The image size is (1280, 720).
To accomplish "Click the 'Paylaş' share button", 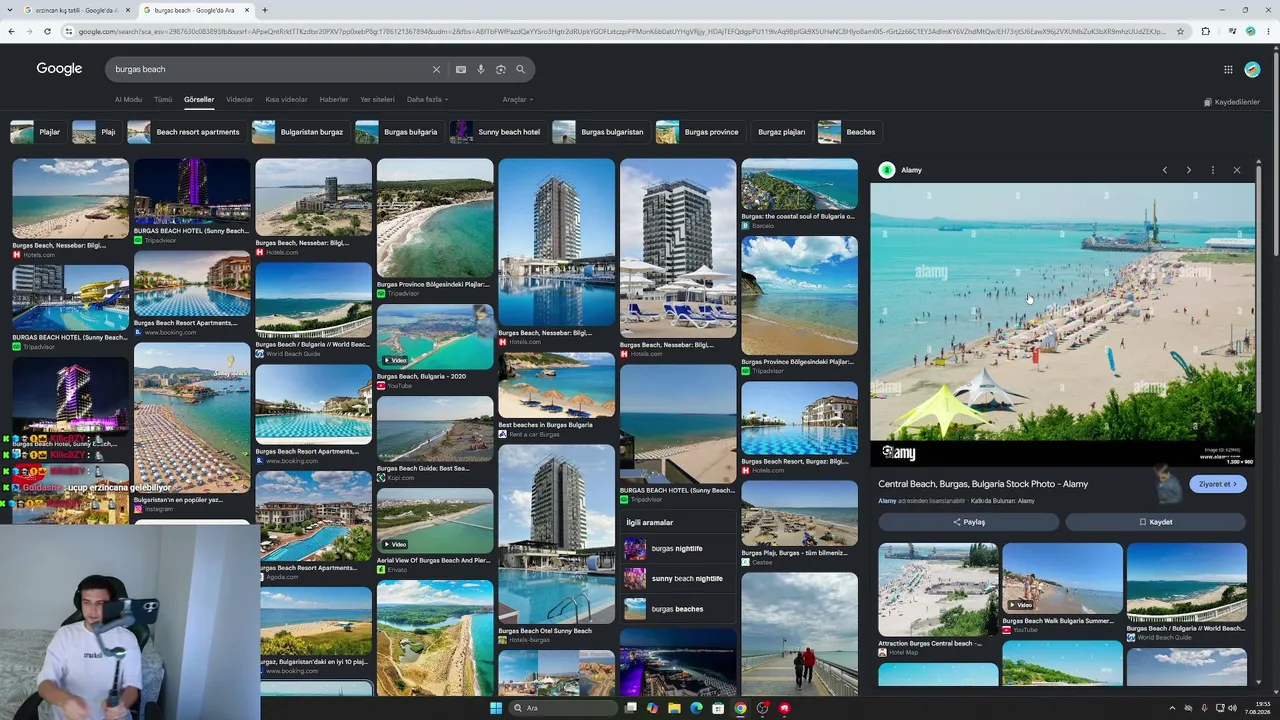I will [x=968, y=522].
